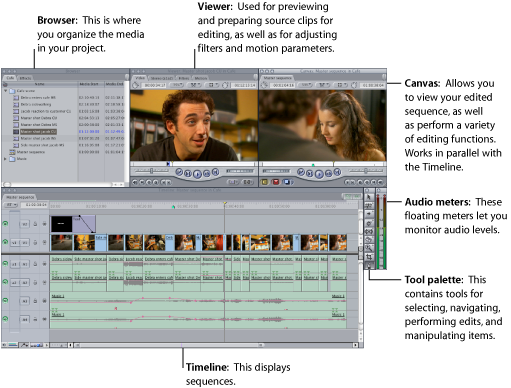Toggle audibility of audio track A3
The width and height of the screenshot is (511, 388).
(5, 300)
